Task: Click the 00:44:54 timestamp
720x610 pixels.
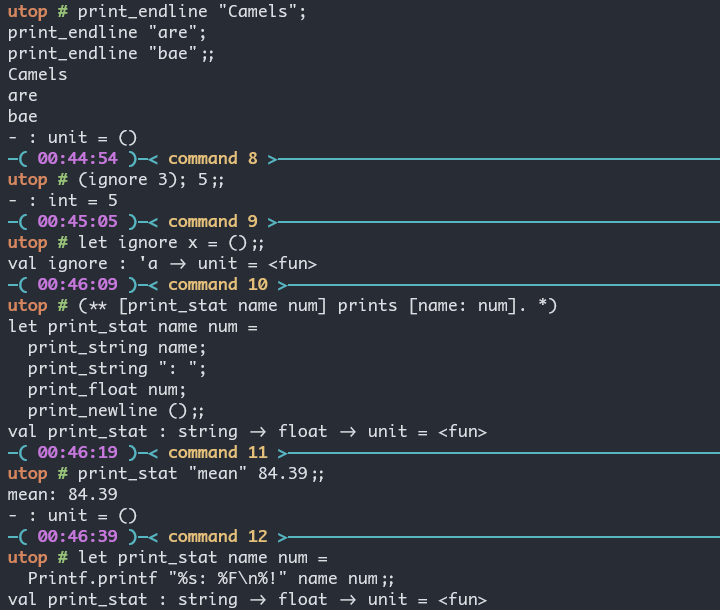Action: [x=78, y=158]
